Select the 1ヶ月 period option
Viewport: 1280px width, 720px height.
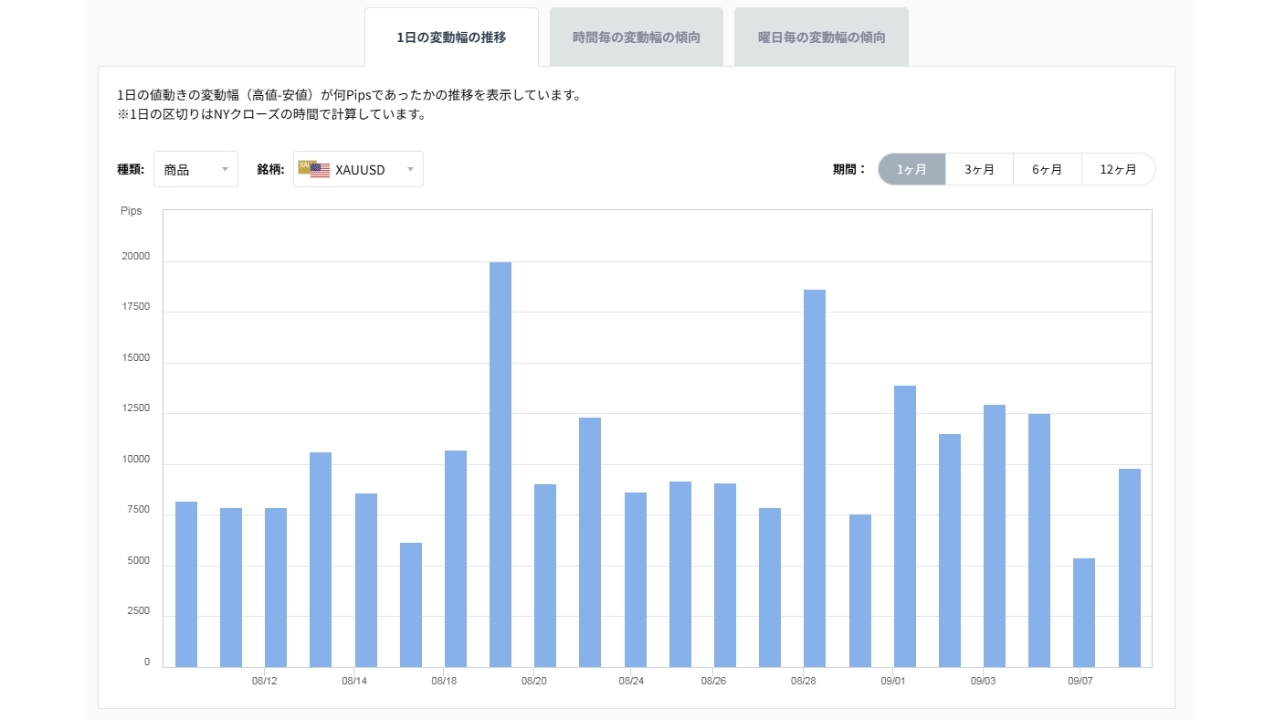[912, 169]
